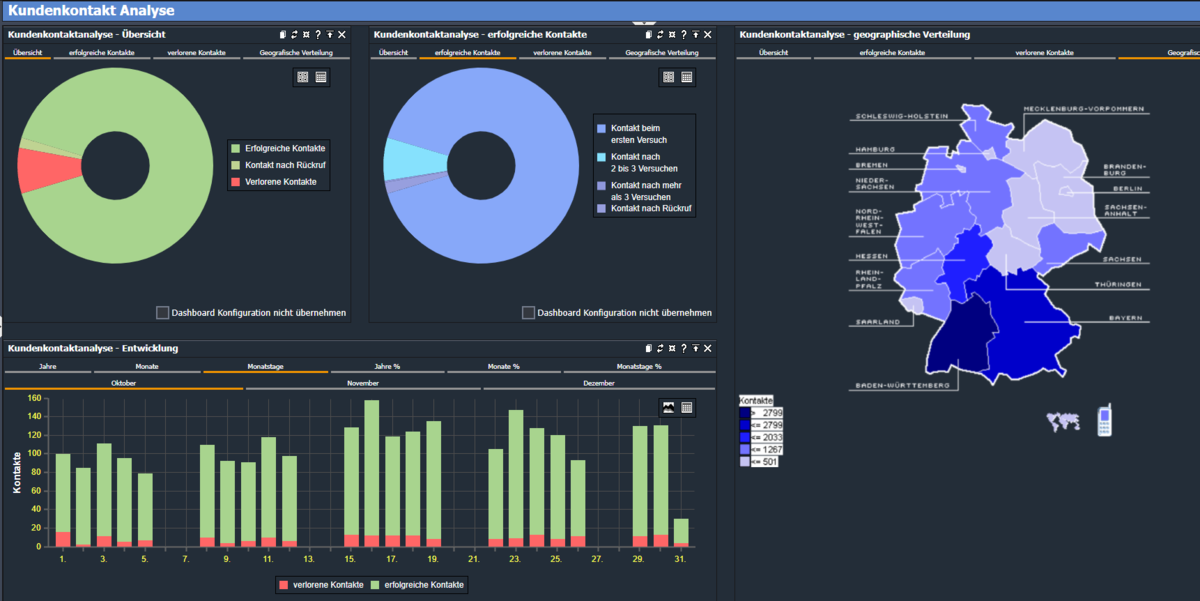Switch Entwicklung chart to Monatstage % tab
Image resolution: width=1200 pixels, height=601 pixels.
click(x=639, y=367)
